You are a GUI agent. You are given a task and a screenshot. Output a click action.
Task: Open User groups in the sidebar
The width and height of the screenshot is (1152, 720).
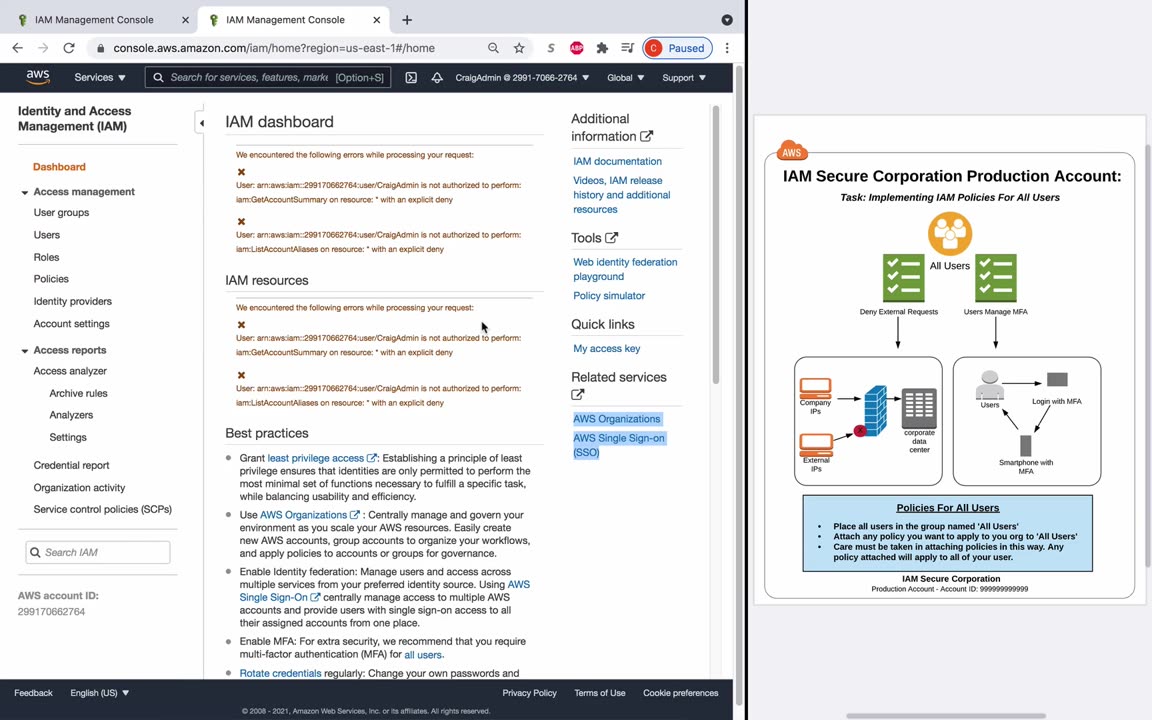coord(61,212)
